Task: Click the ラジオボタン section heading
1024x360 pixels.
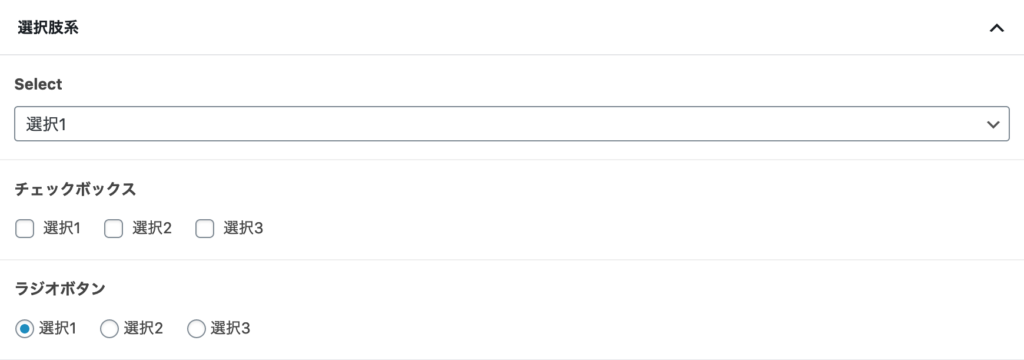Action: click(60, 289)
